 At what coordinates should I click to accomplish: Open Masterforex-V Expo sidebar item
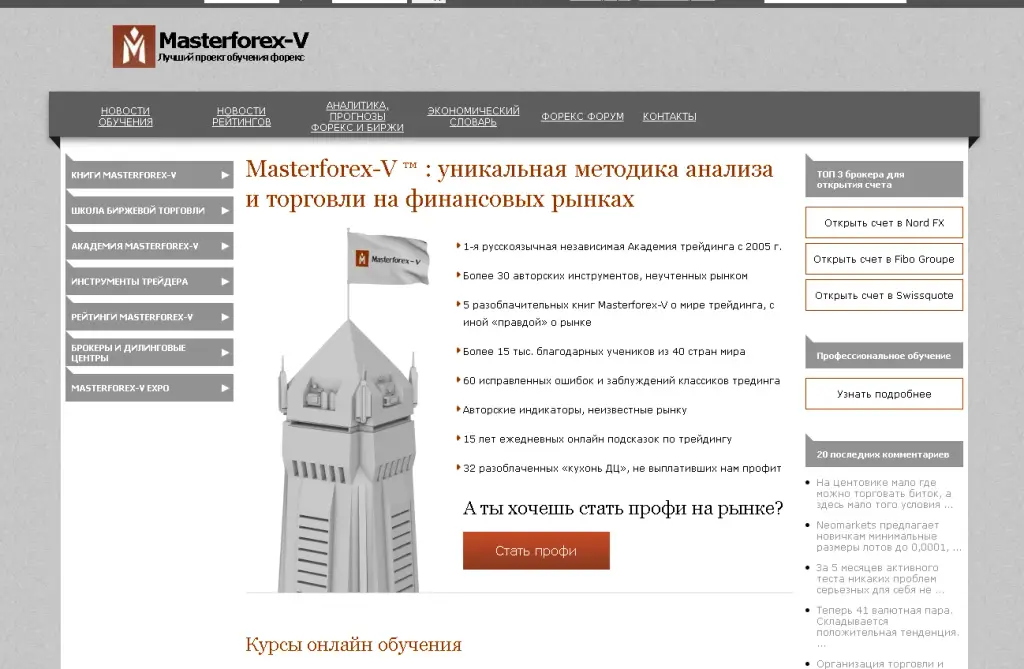tap(150, 387)
